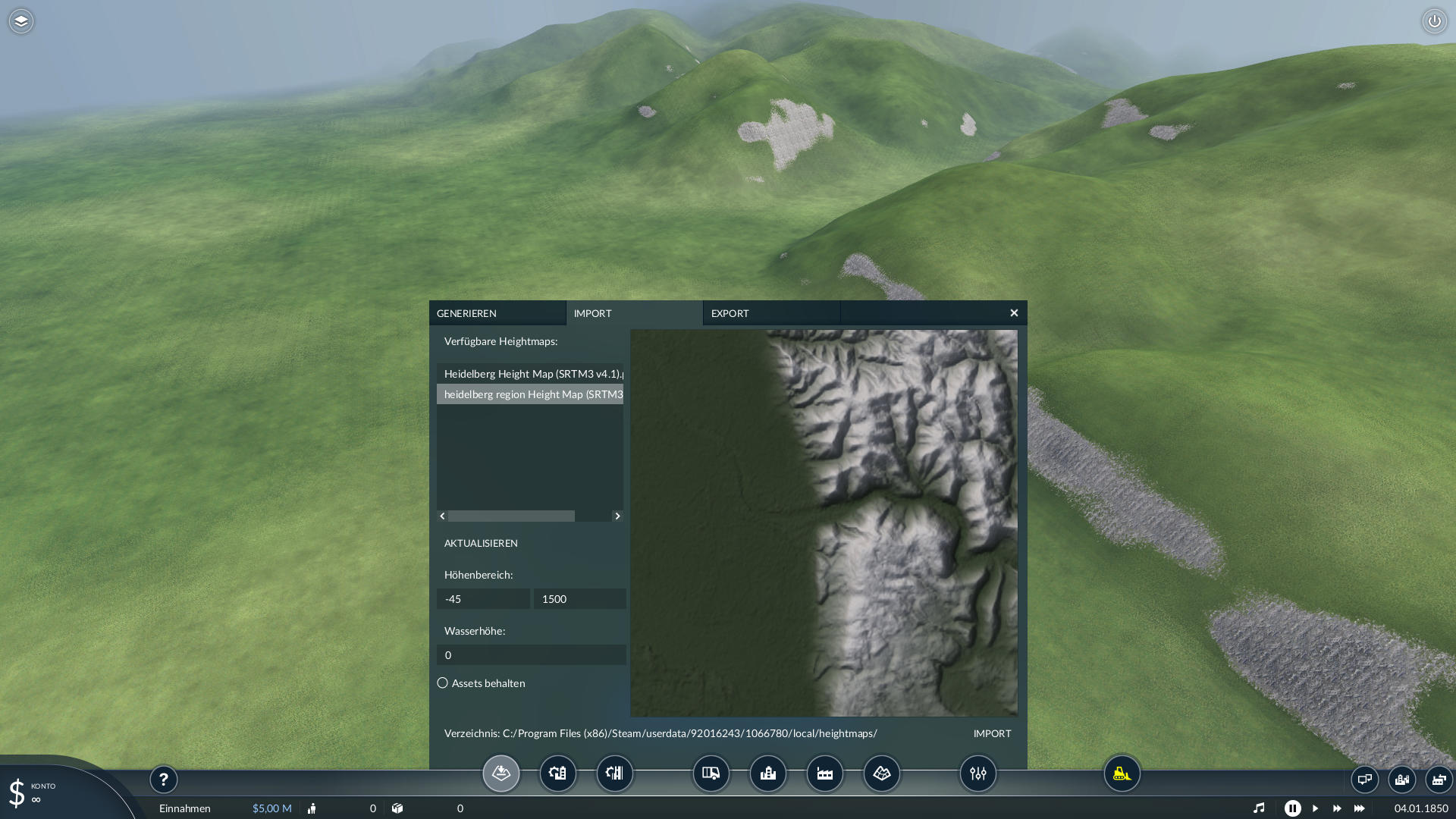The height and width of the screenshot is (819, 1456).
Task: Click the horizontal scrollbar of heightmap list
Action: pyautogui.click(x=511, y=516)
